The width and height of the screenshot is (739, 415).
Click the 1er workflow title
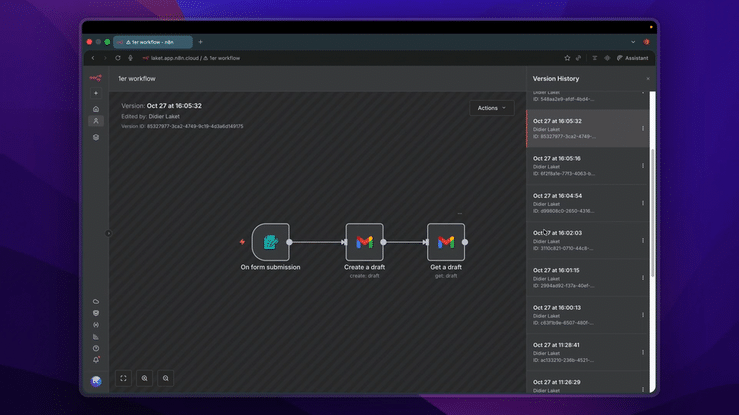click(137, 79)
